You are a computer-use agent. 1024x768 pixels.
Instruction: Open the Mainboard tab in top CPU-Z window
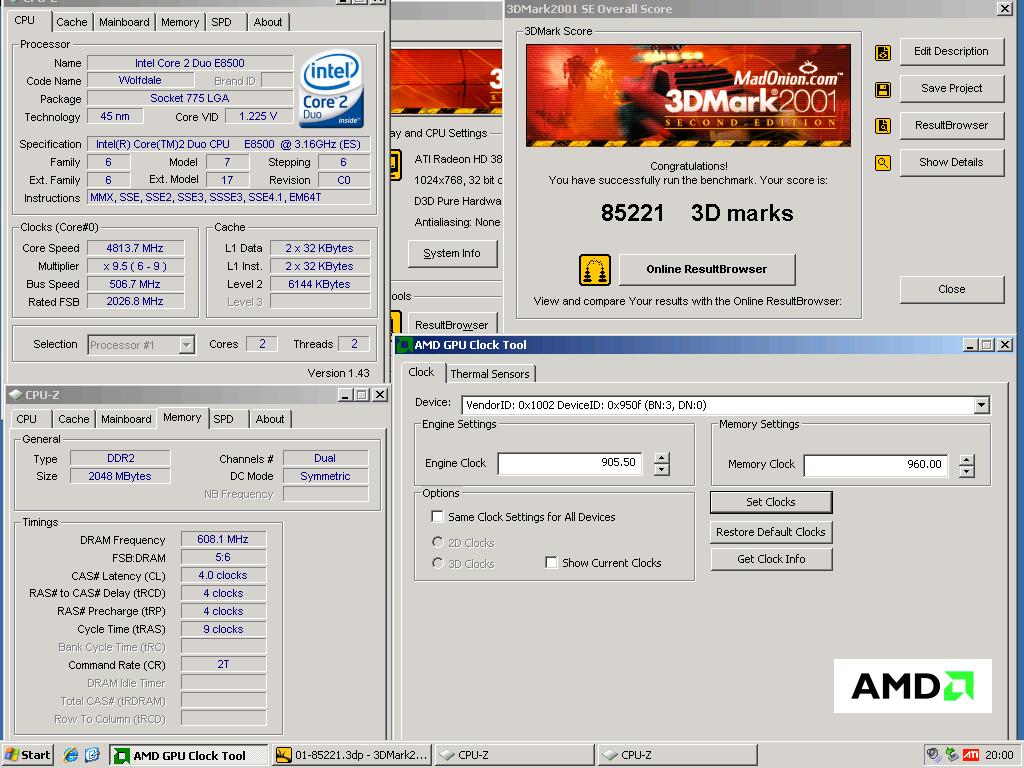[124, 22]
